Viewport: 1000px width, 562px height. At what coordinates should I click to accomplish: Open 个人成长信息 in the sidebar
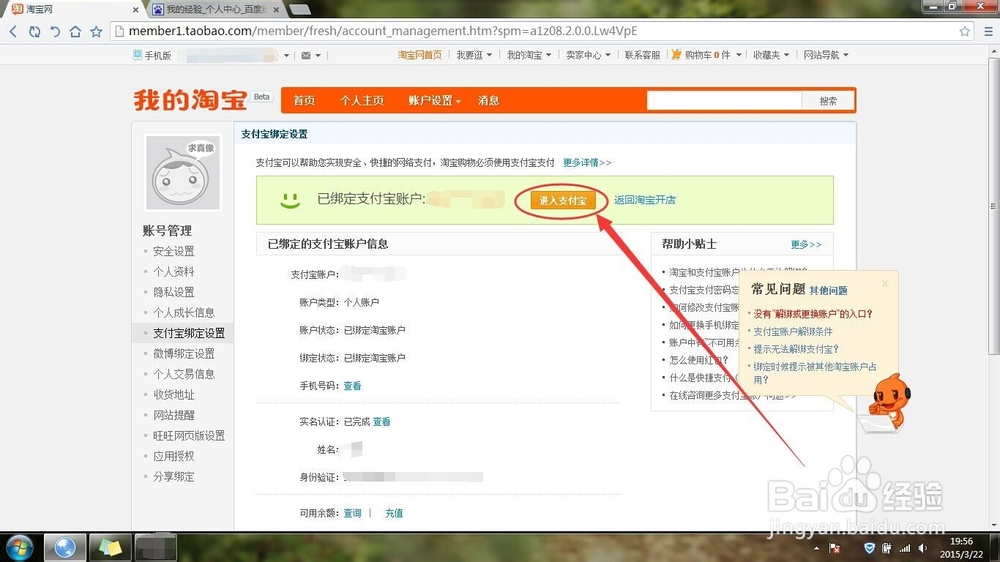(184, 313)
